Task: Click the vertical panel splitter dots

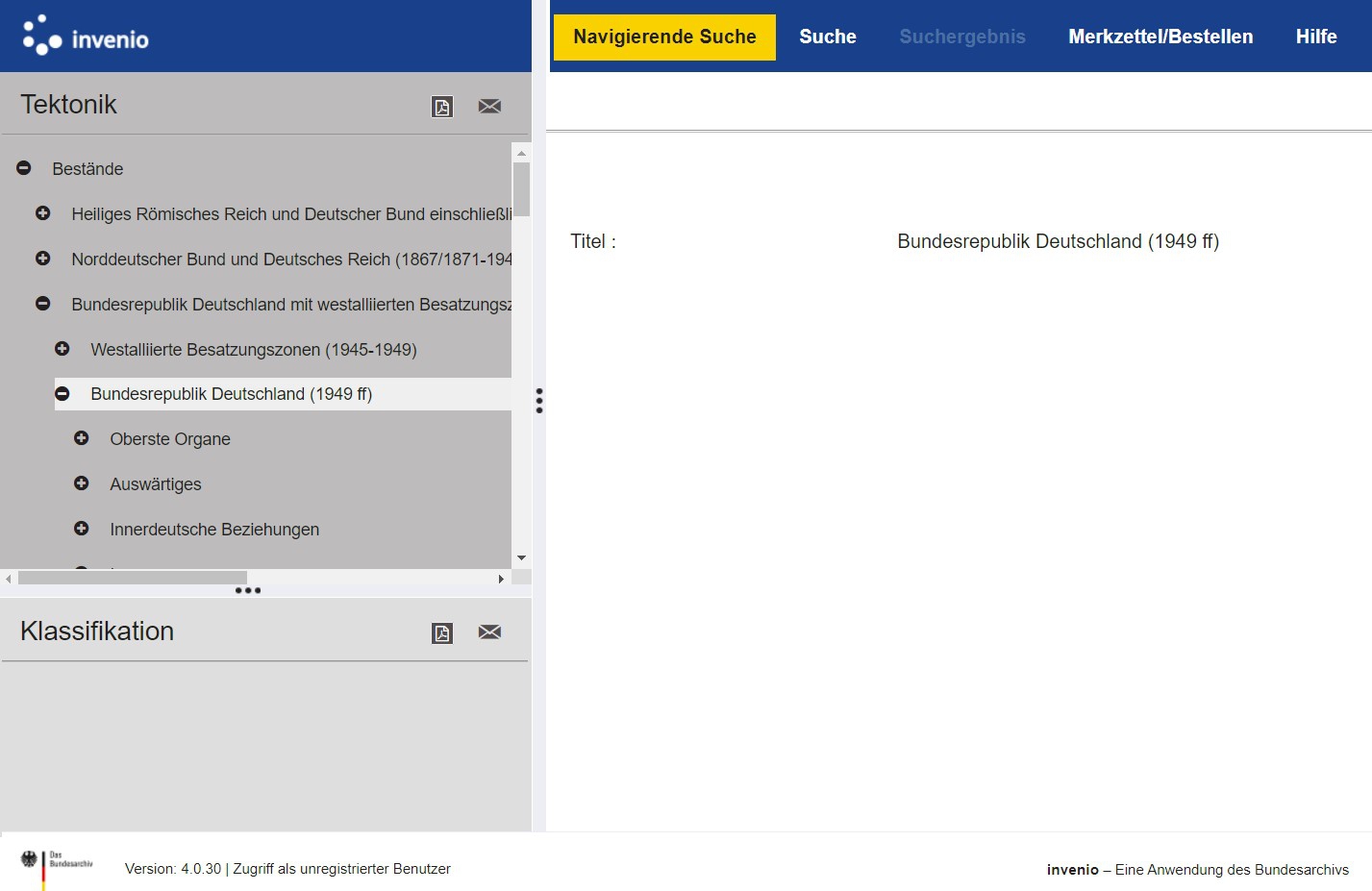Action: click(539, 401)
